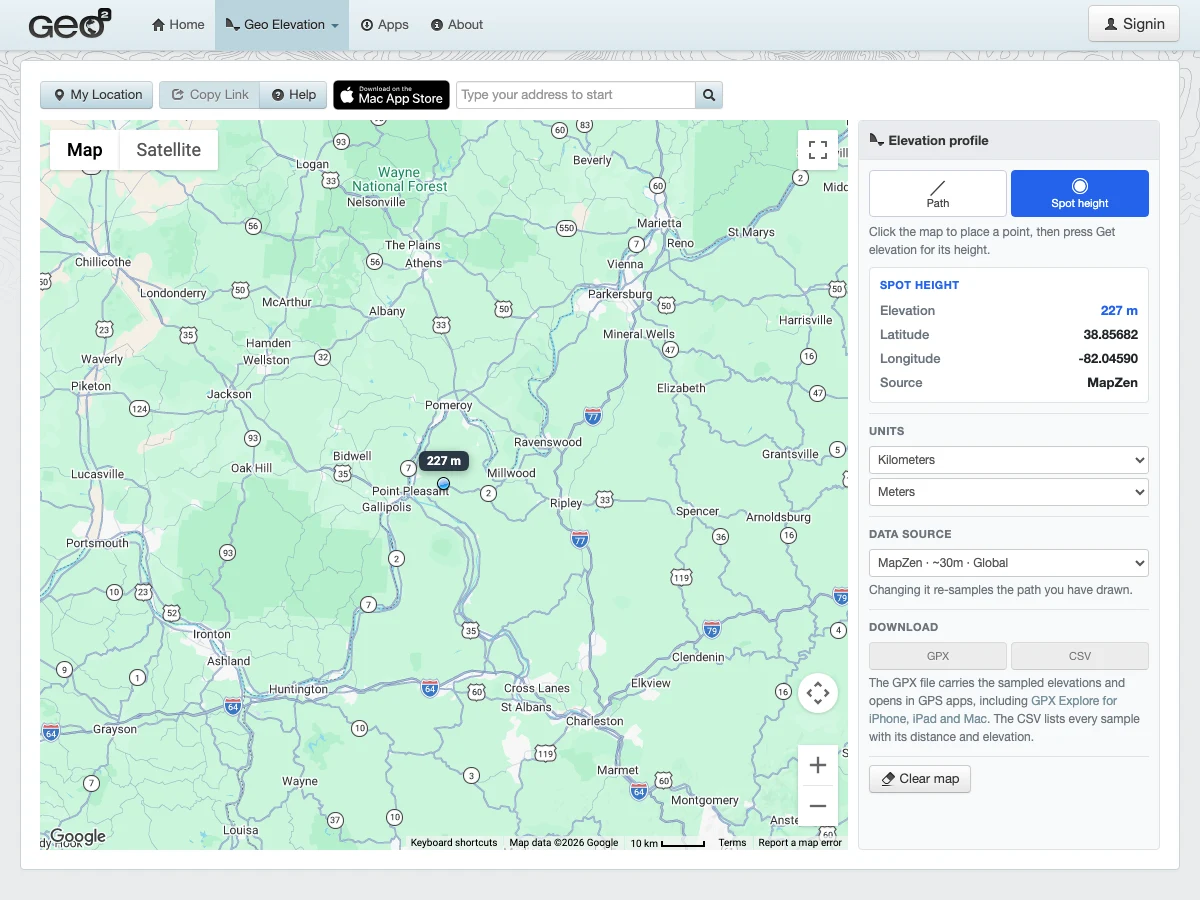Download the CSV file
Viewport: 1200px width, 900px height.
pos(1080,656)
